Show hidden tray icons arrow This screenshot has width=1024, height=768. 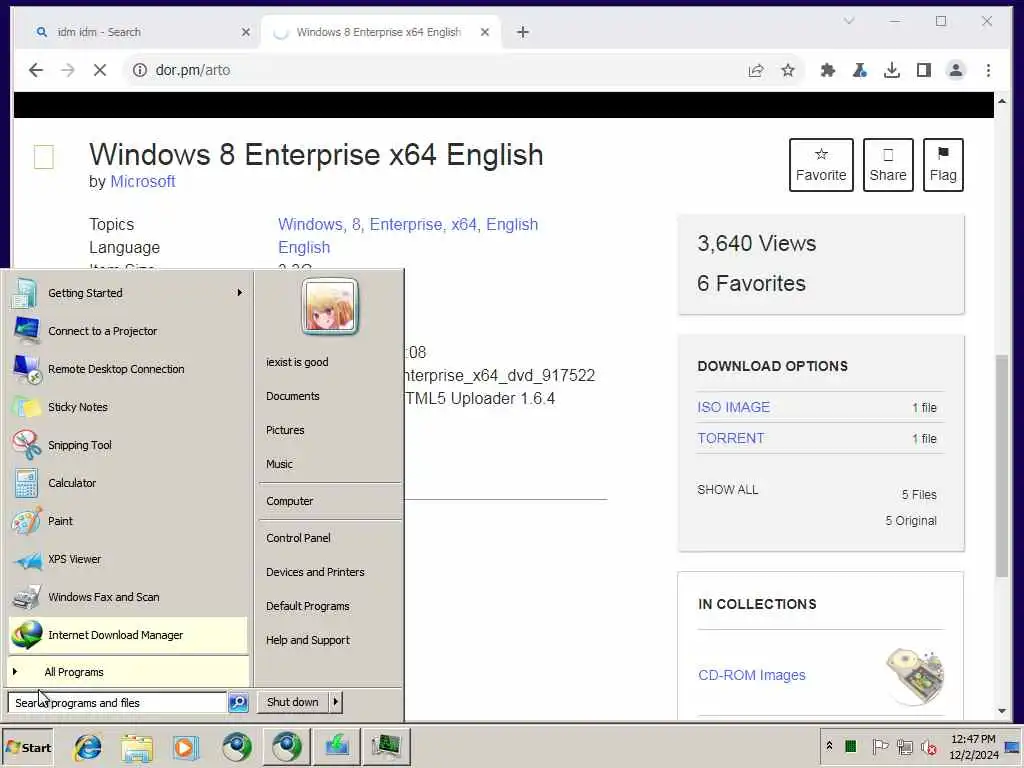pyautogui.click(x=829, y=746)
